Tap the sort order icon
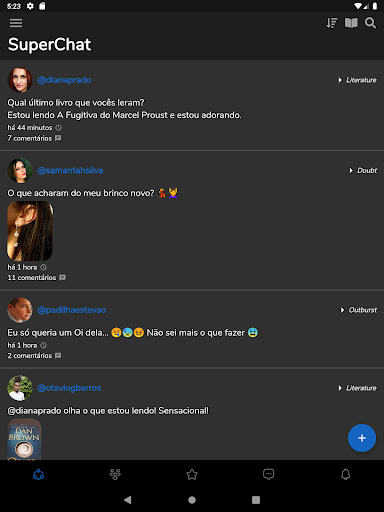The width and height of the screenshot is (384, 512). [x=332, y=23]
